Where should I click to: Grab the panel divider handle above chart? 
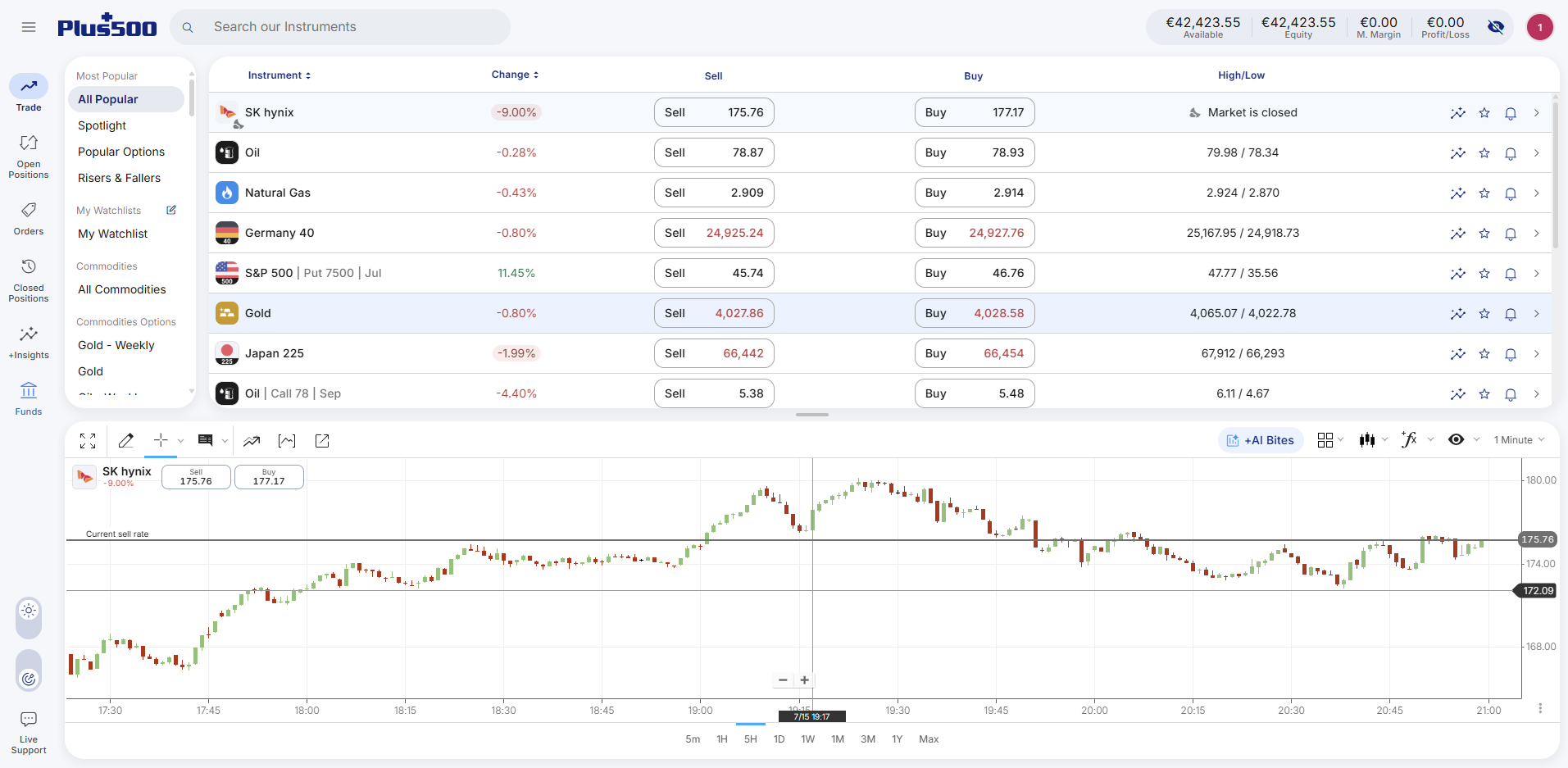[812, 415]
